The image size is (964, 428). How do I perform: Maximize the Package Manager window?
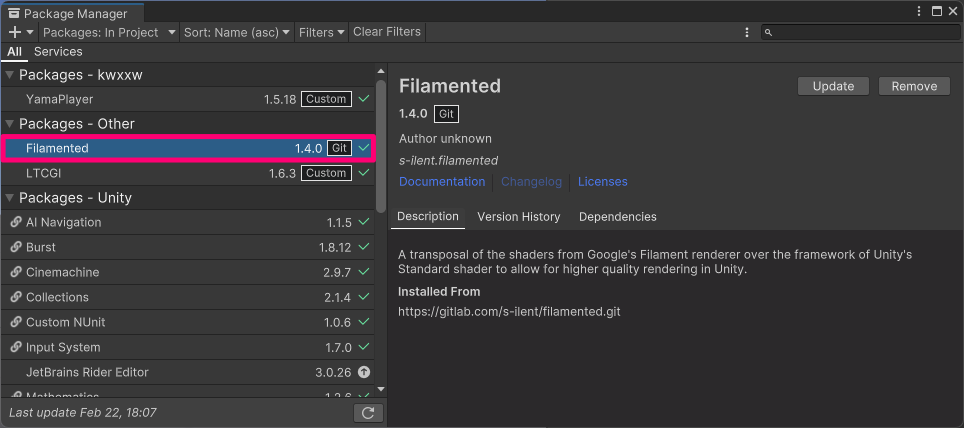click(937, 11)
